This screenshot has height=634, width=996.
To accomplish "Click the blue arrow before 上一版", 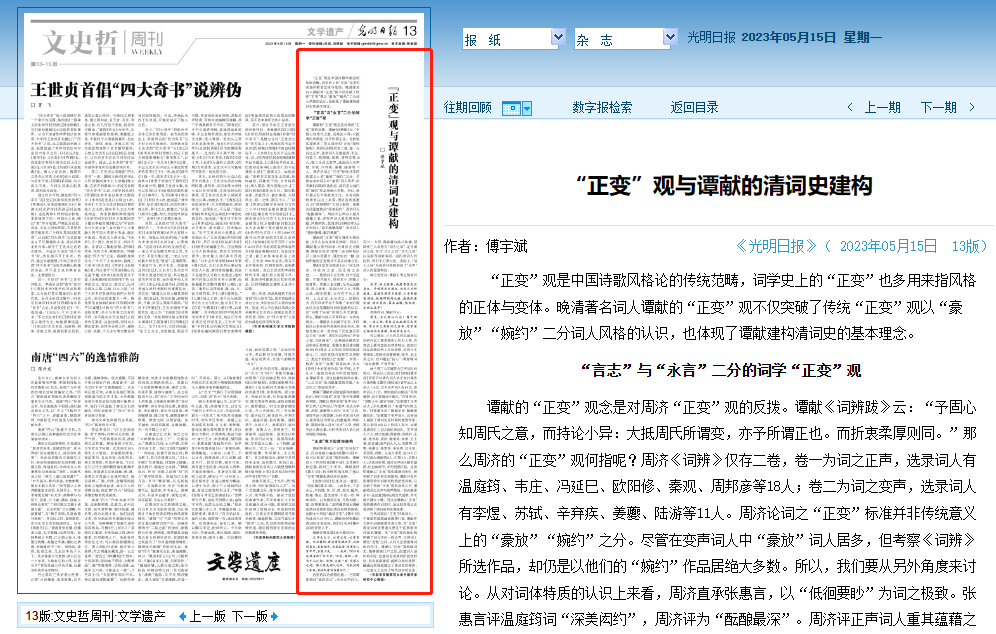I will (x=182, y=616).
